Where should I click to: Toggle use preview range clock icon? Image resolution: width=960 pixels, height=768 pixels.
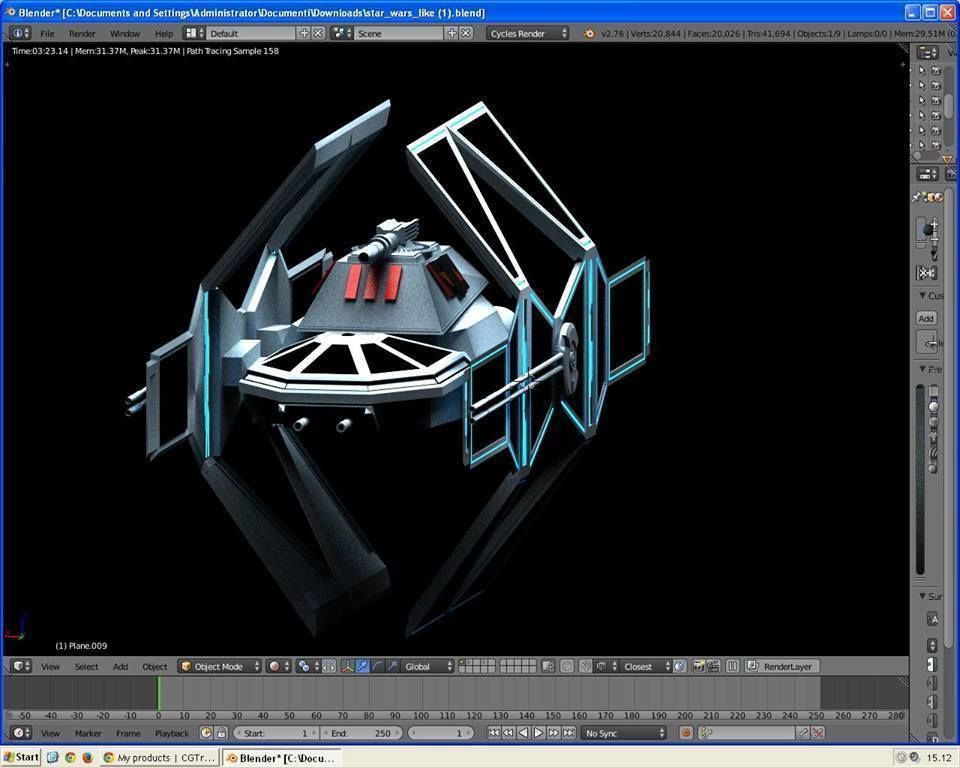tap(206, 733)
